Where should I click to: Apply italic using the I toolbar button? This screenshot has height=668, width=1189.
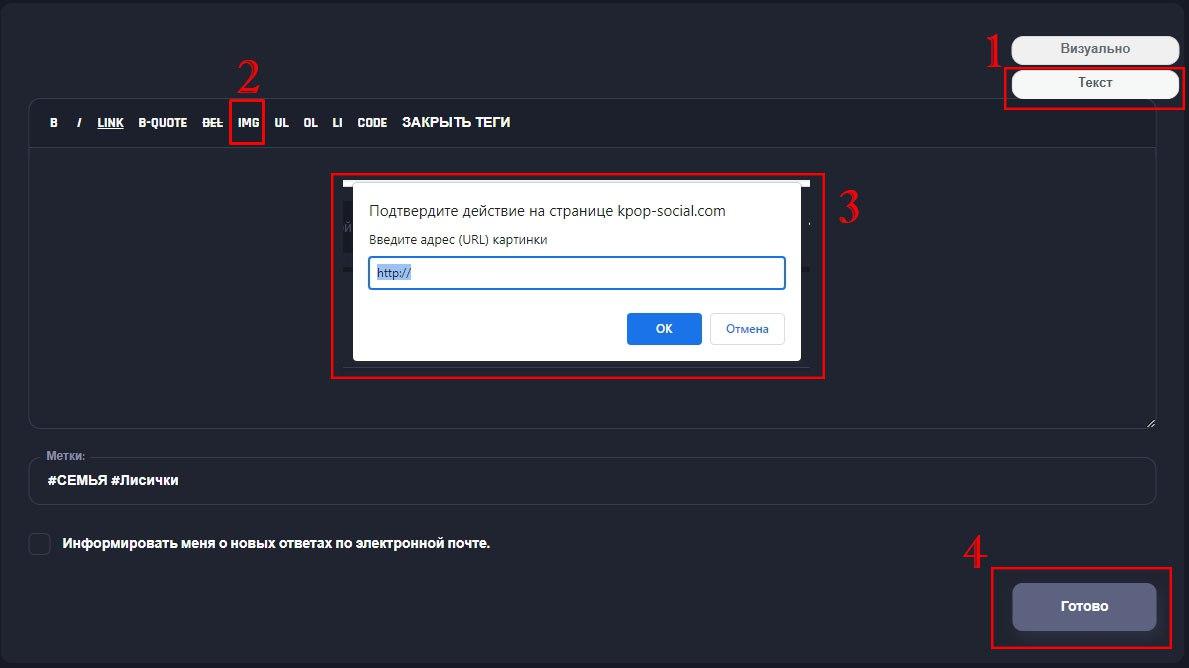pyautogui.click(x=79, y=123)
